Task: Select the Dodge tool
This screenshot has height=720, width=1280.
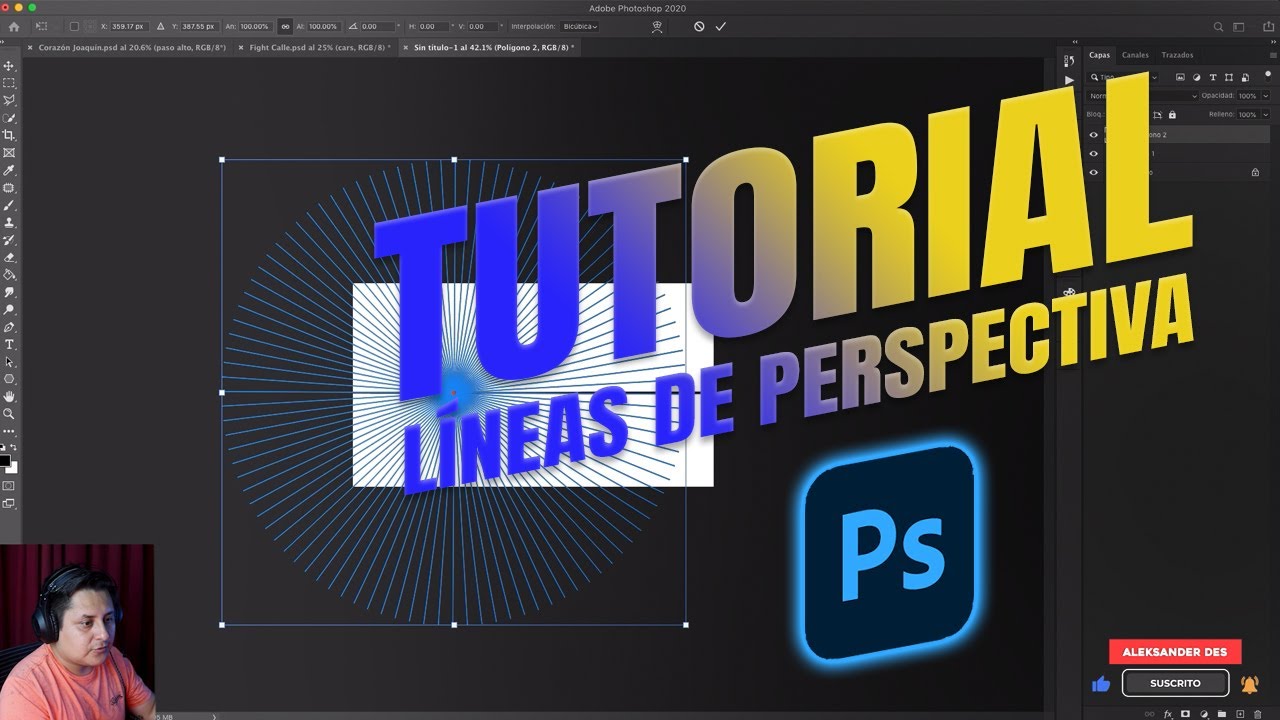Action: click(9, 309)
